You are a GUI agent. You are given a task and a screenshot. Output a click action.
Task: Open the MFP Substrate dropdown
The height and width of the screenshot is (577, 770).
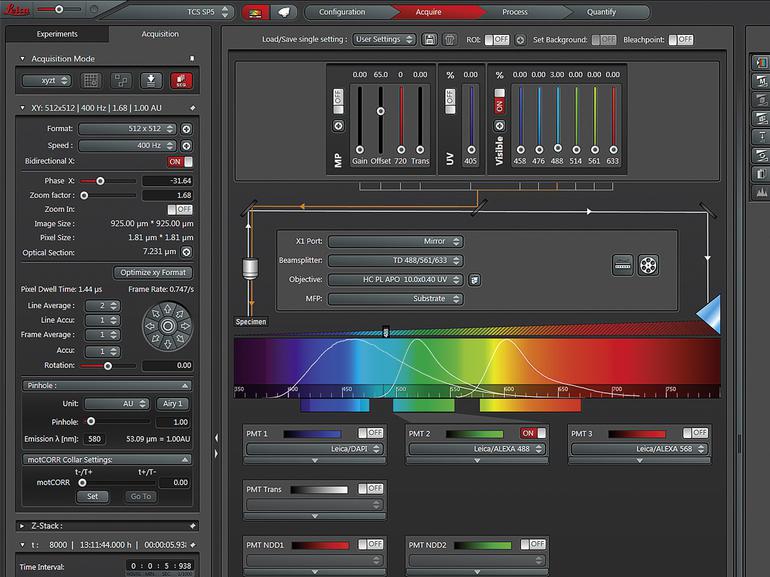tap(396, 299)
